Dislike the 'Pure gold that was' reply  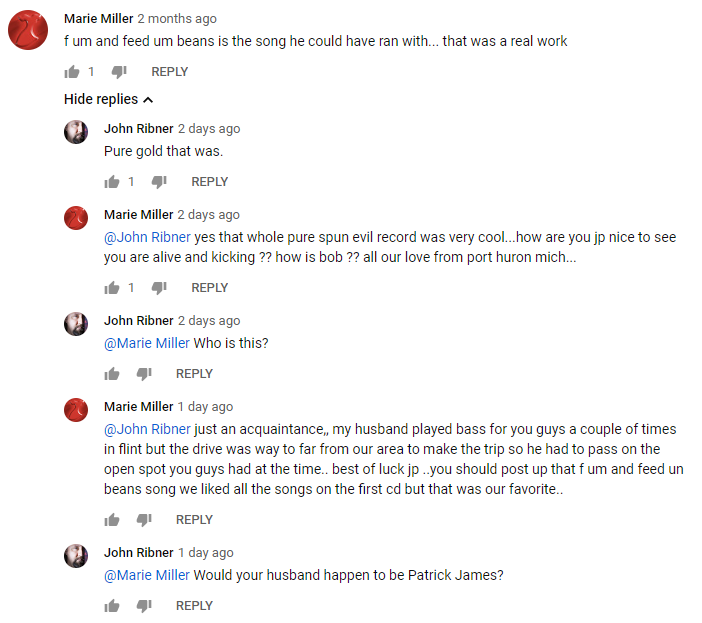tap(158, 182)
